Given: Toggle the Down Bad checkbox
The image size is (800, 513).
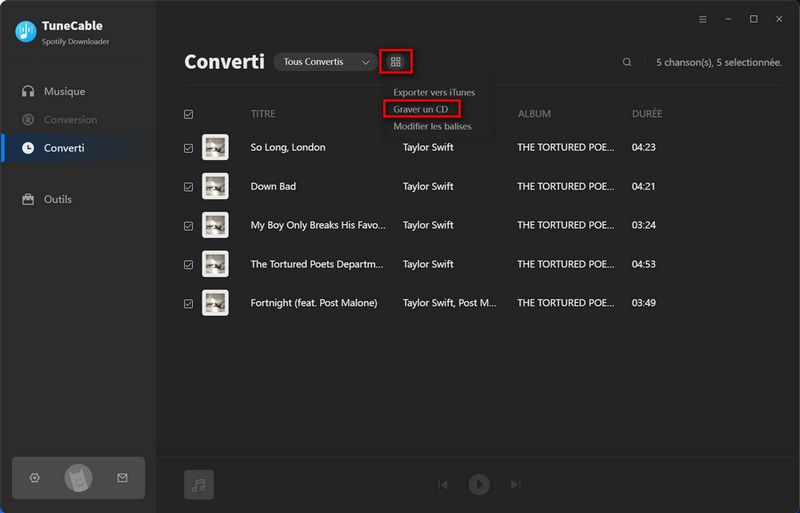Looking at the screenshot, I should click(x=188, y=187).
